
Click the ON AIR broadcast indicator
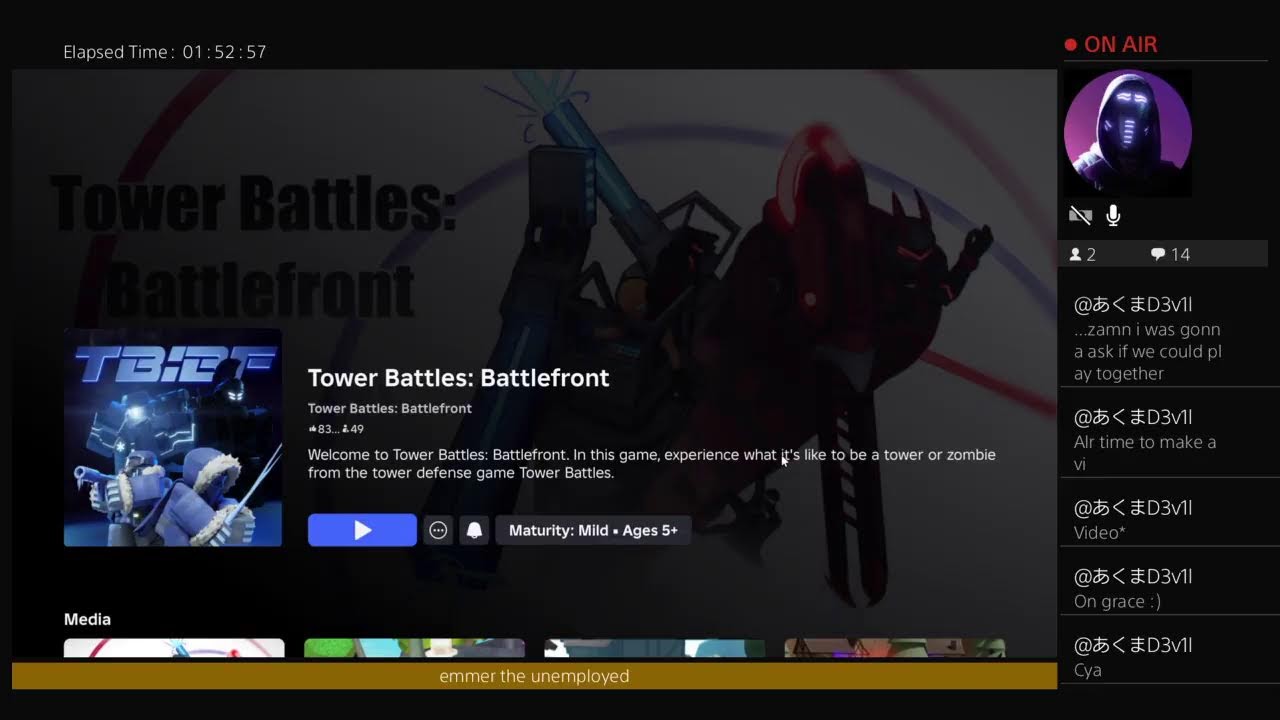tap(1111, 44)
